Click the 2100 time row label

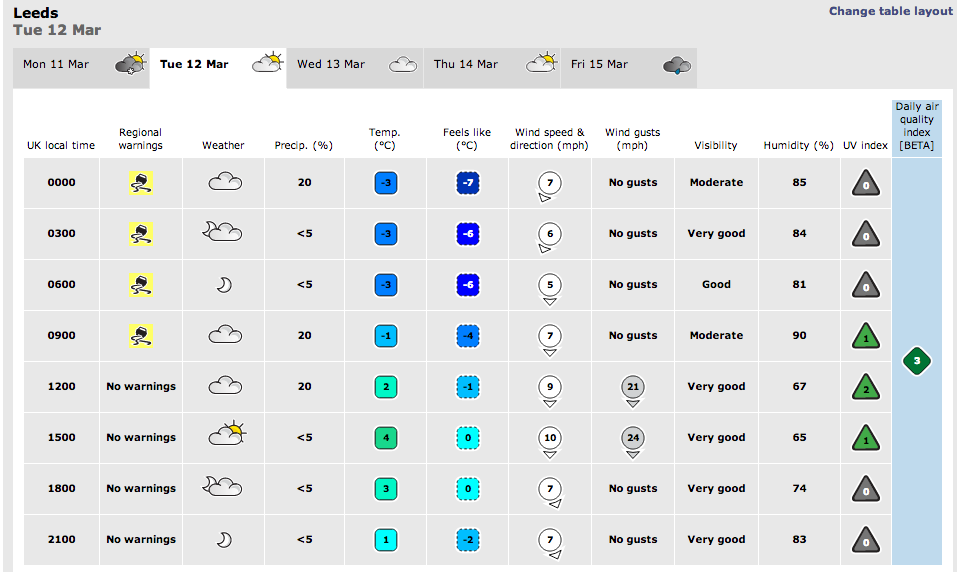pos(62,540)
